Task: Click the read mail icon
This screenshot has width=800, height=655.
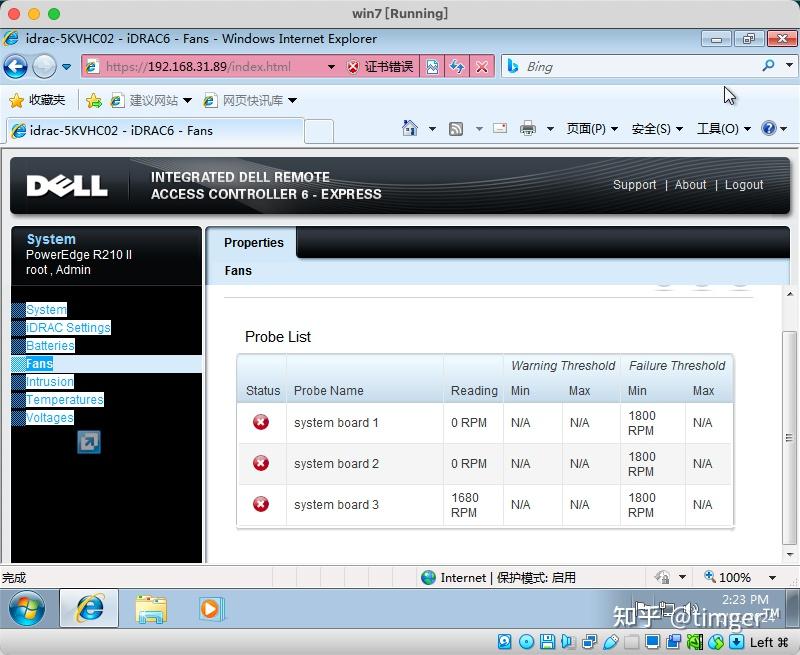Action: pos(500,129)
